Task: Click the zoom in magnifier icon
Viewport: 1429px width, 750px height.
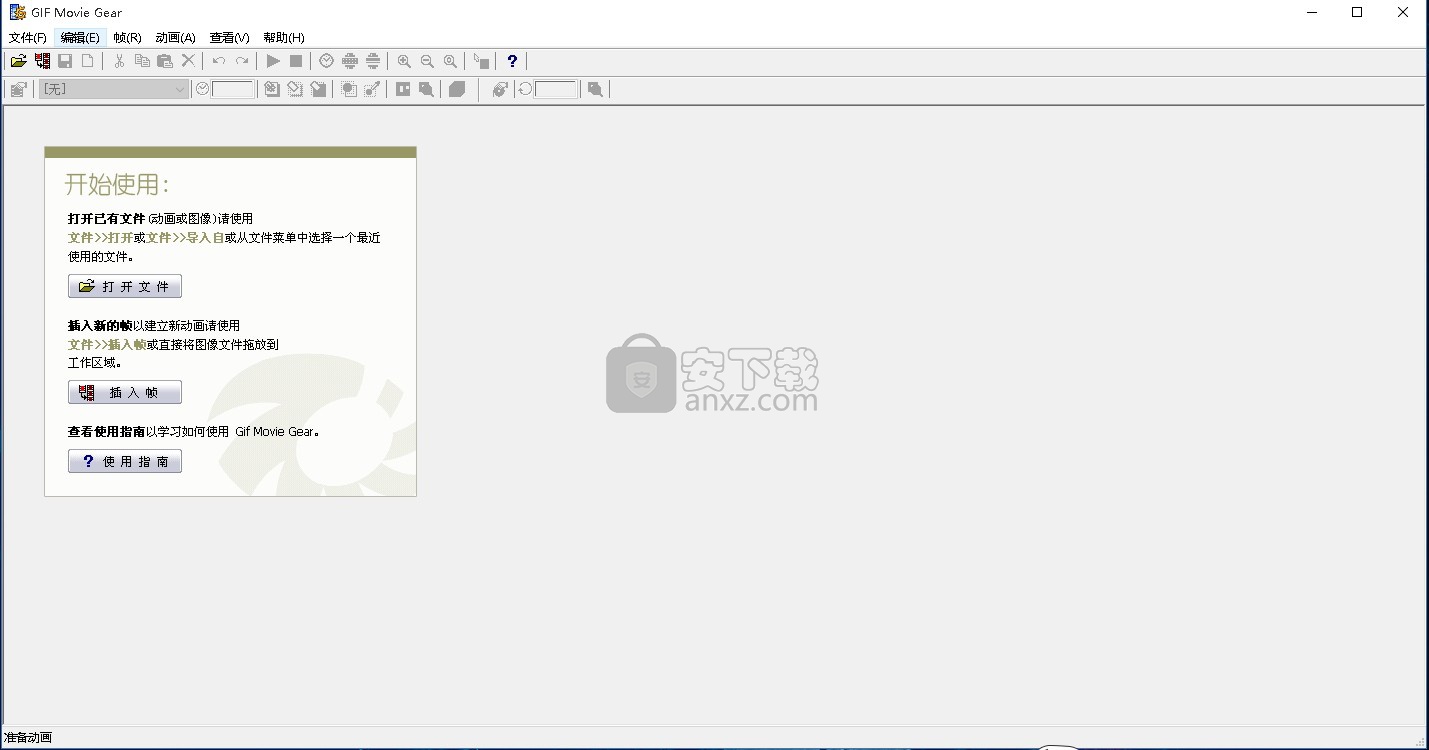Action: click(404, 61)
